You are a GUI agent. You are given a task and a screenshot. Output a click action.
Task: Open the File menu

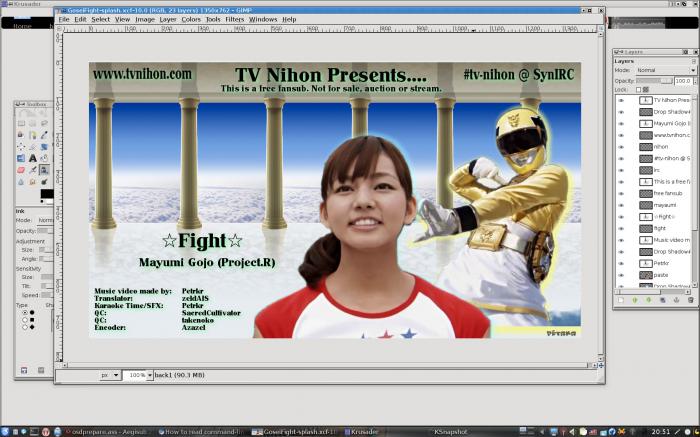(x=64, y=20)
